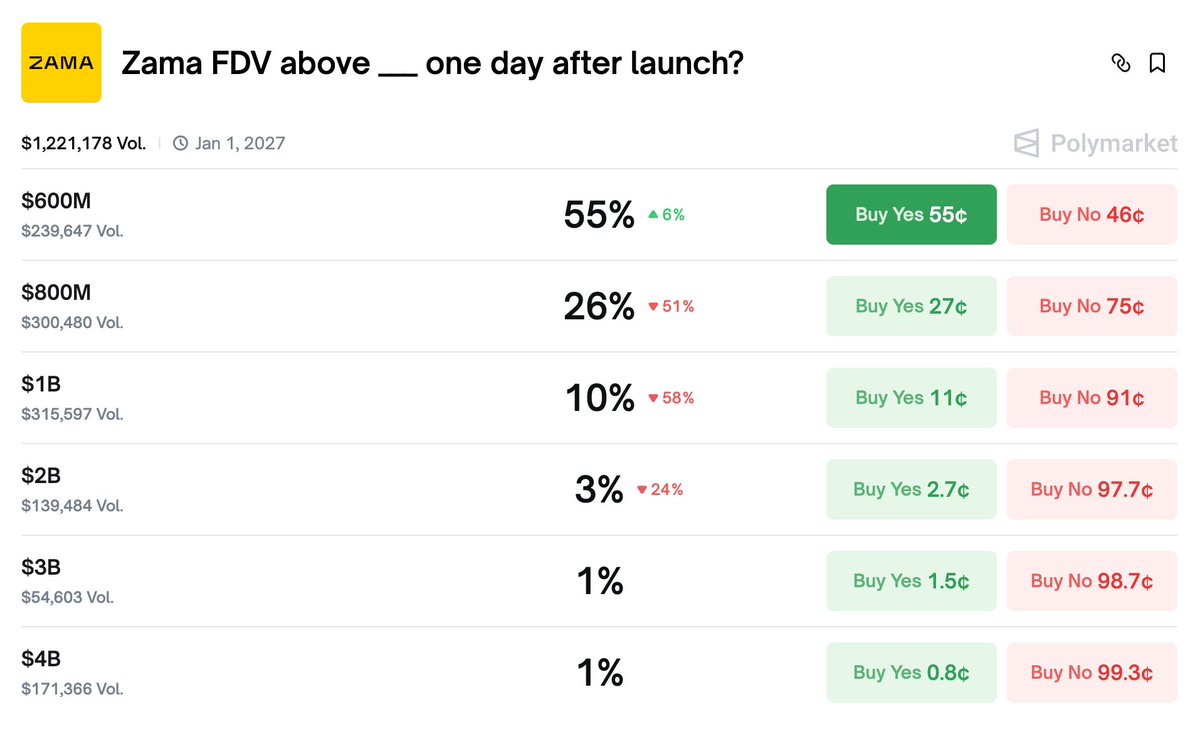The height and width of the screenshot is (729, 1200).
Task: Click the market title heading
Action: pos(432,64)
